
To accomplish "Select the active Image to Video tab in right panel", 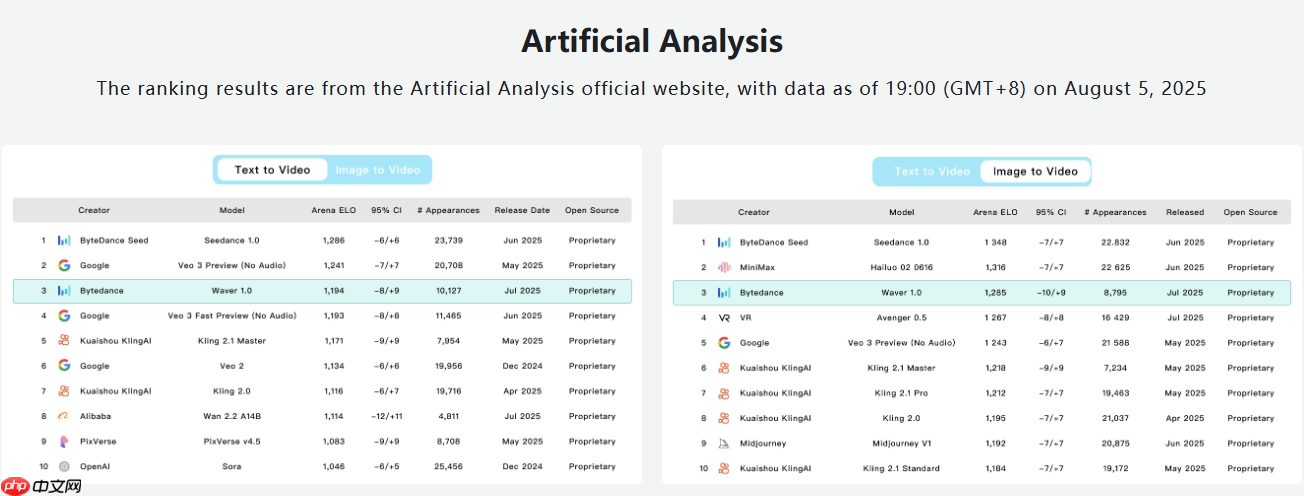I will click(1035, 171).
